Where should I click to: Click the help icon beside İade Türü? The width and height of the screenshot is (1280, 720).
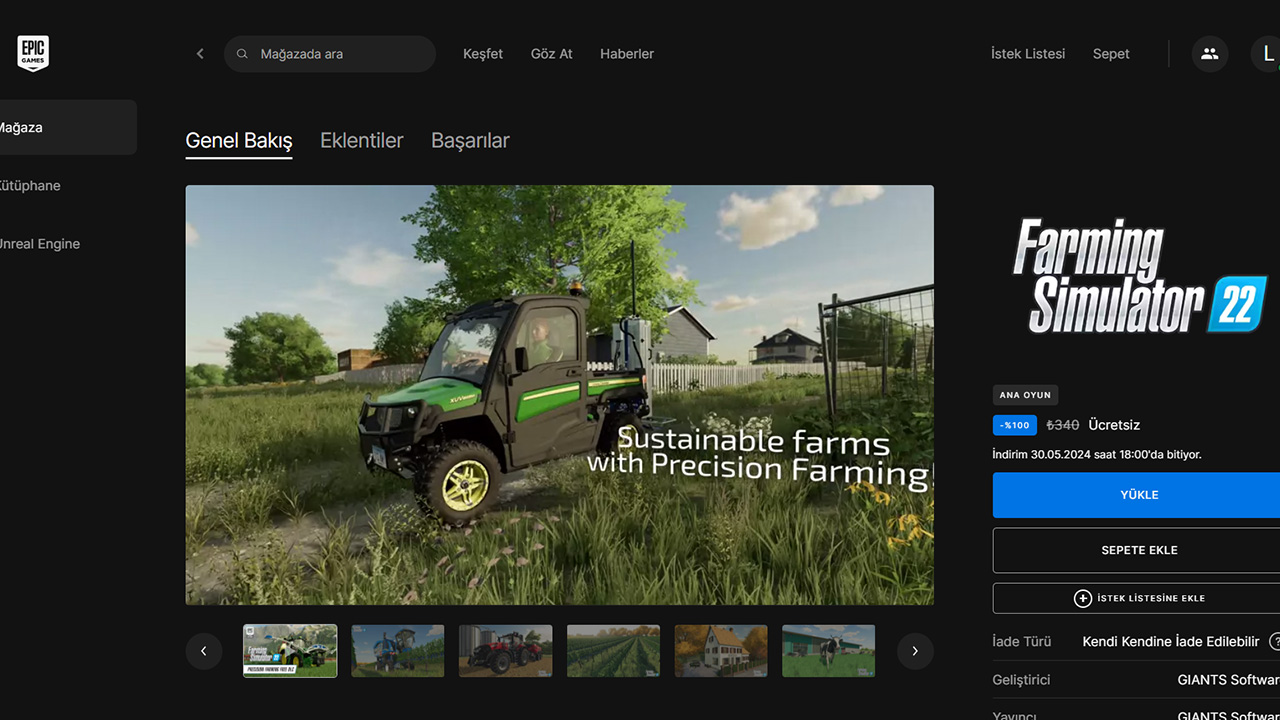tap(1275, 641)
